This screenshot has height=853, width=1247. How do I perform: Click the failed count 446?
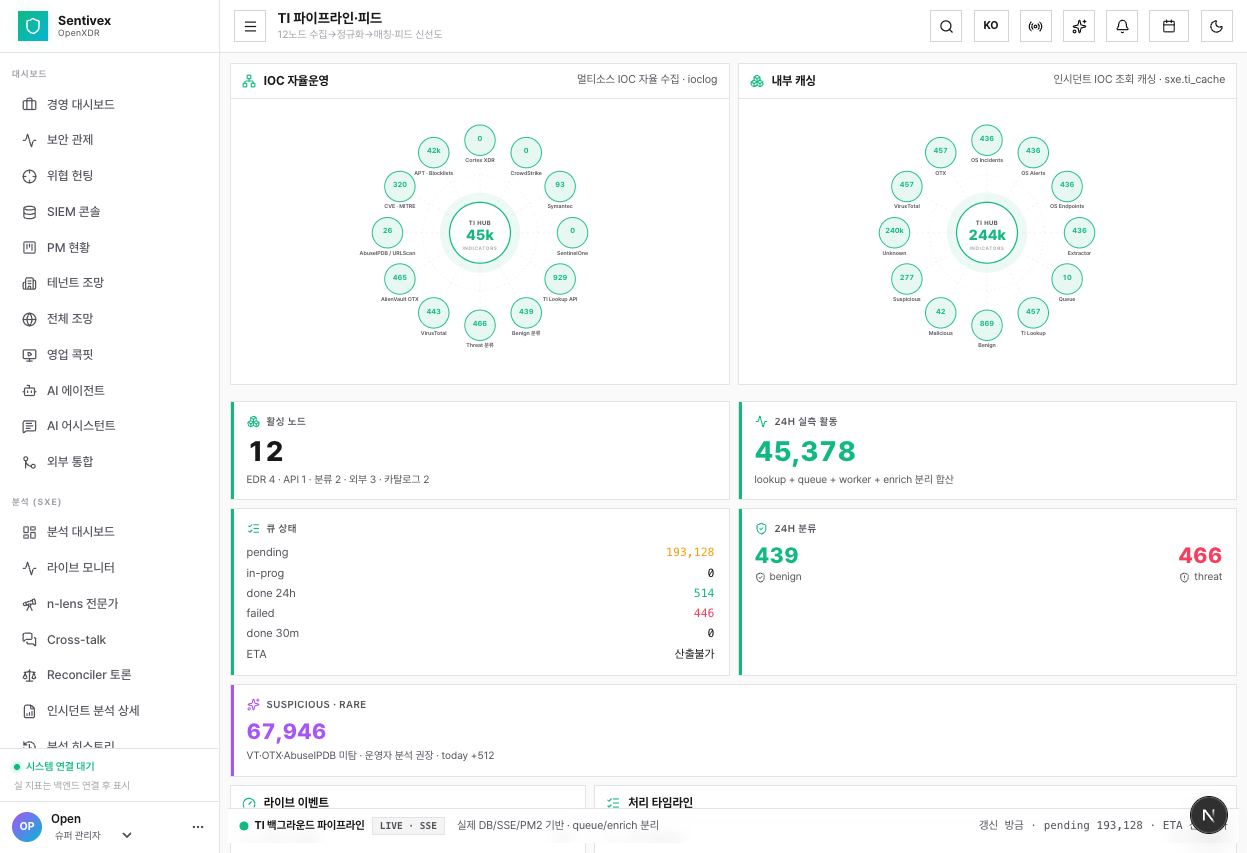click(x=704, y=613)
